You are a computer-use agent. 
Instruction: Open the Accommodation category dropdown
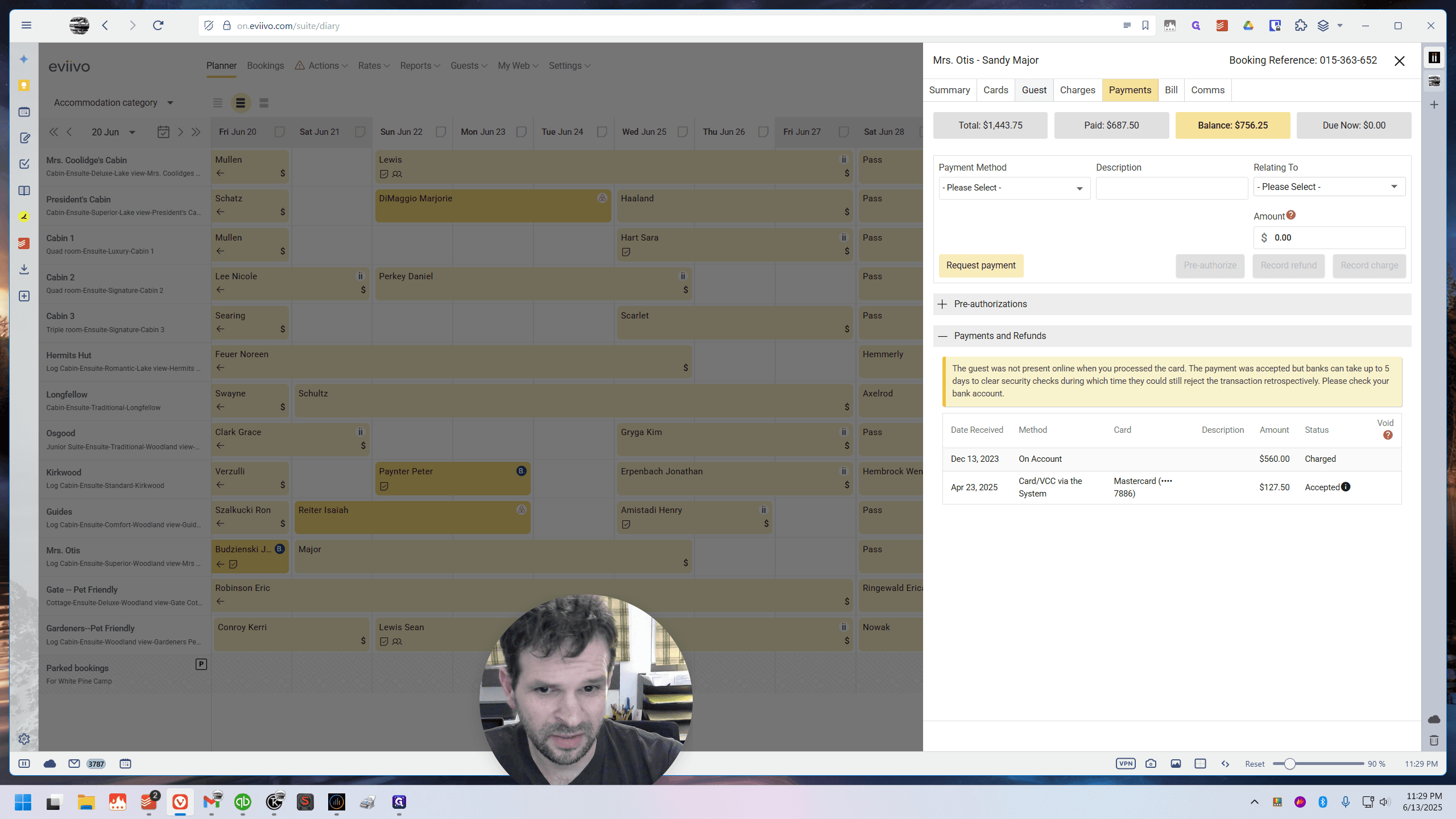(113, 103)
